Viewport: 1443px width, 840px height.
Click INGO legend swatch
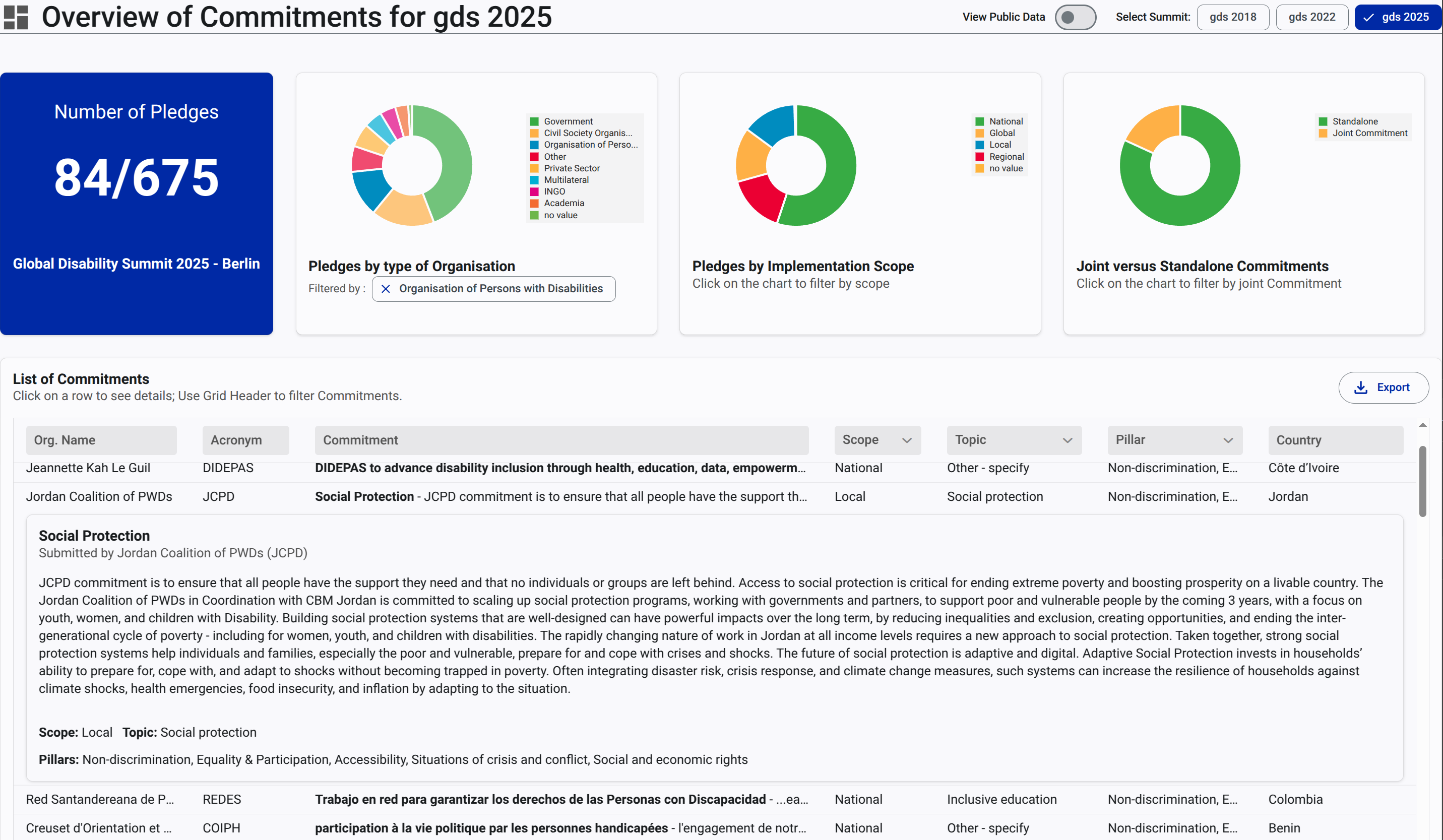[x=534, y=192]
